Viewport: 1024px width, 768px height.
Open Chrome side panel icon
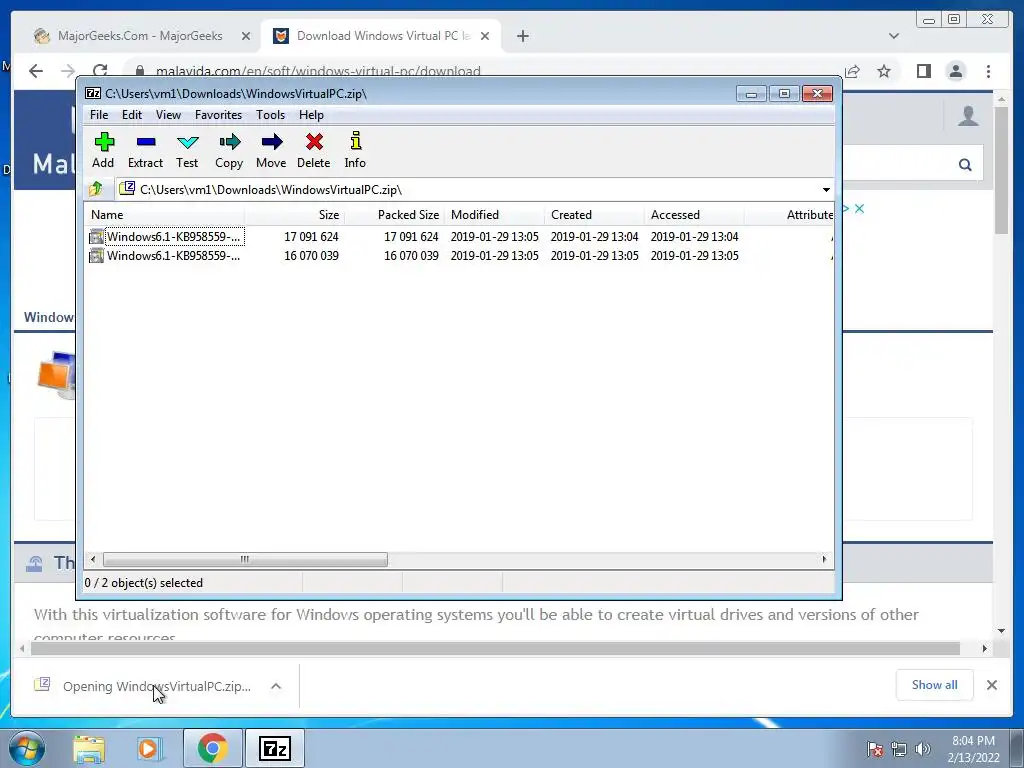(x=923, y=71)
